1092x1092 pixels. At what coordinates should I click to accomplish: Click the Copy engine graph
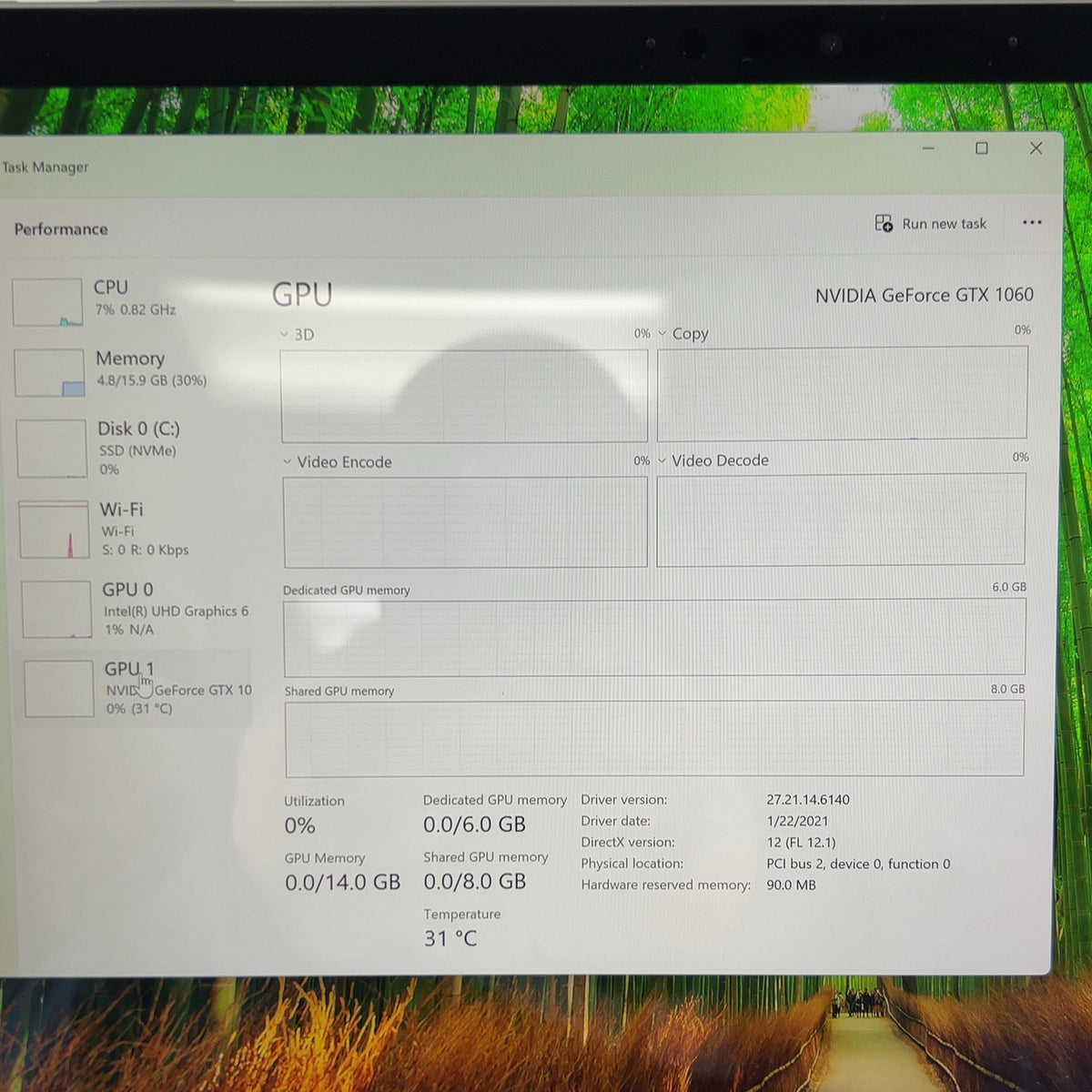tap(843, 393)
